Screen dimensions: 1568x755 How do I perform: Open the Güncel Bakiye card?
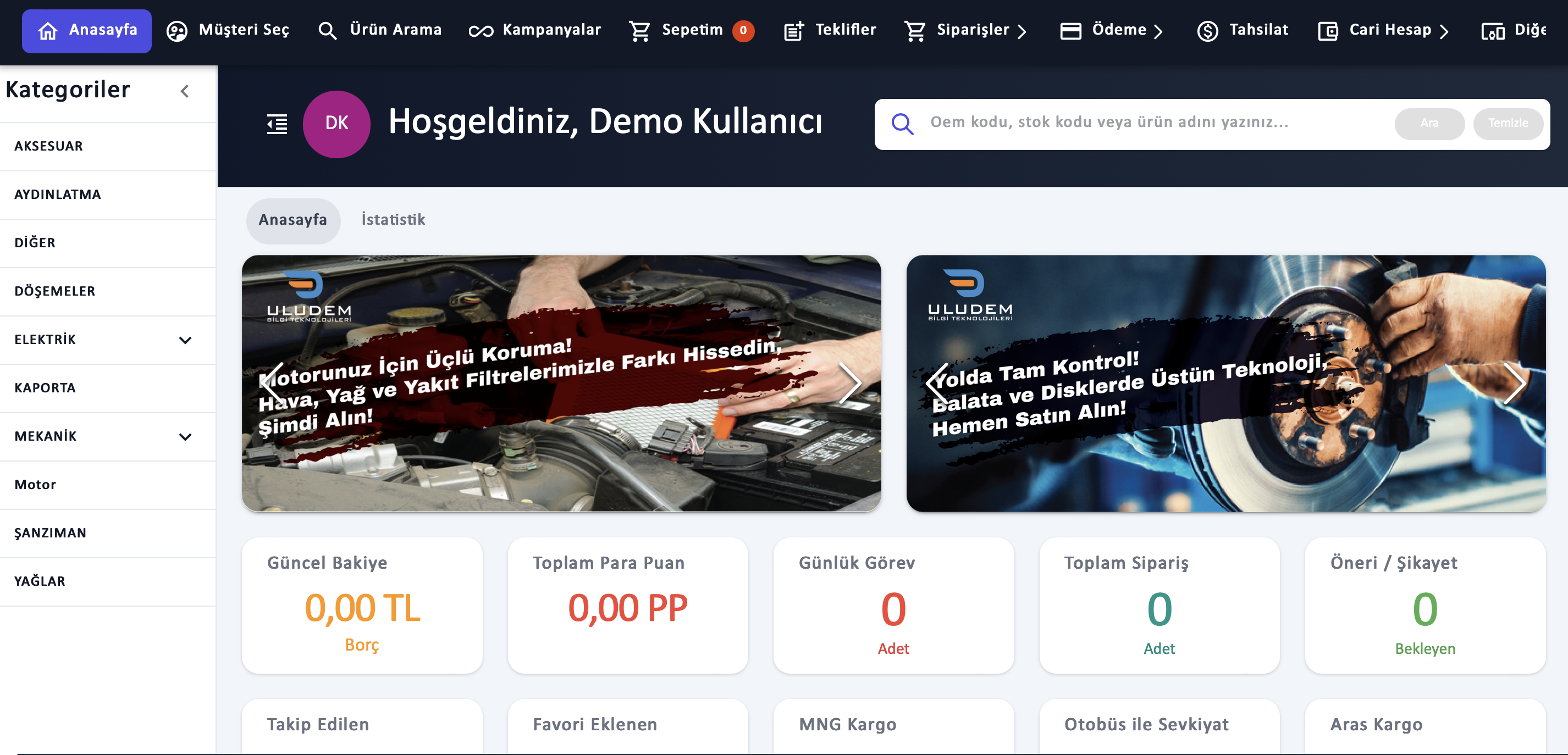(x=362, y=606)
